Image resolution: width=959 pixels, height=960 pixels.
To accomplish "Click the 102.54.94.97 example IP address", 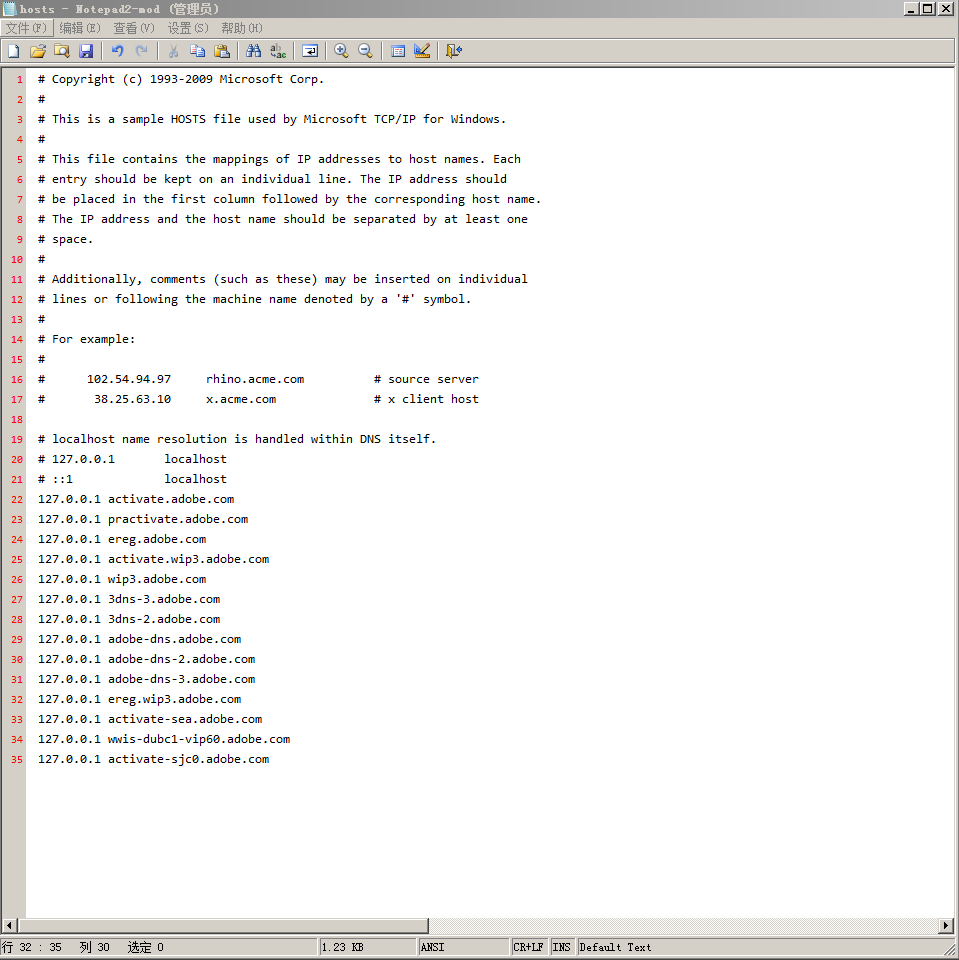I will click(x=129, y=379).
